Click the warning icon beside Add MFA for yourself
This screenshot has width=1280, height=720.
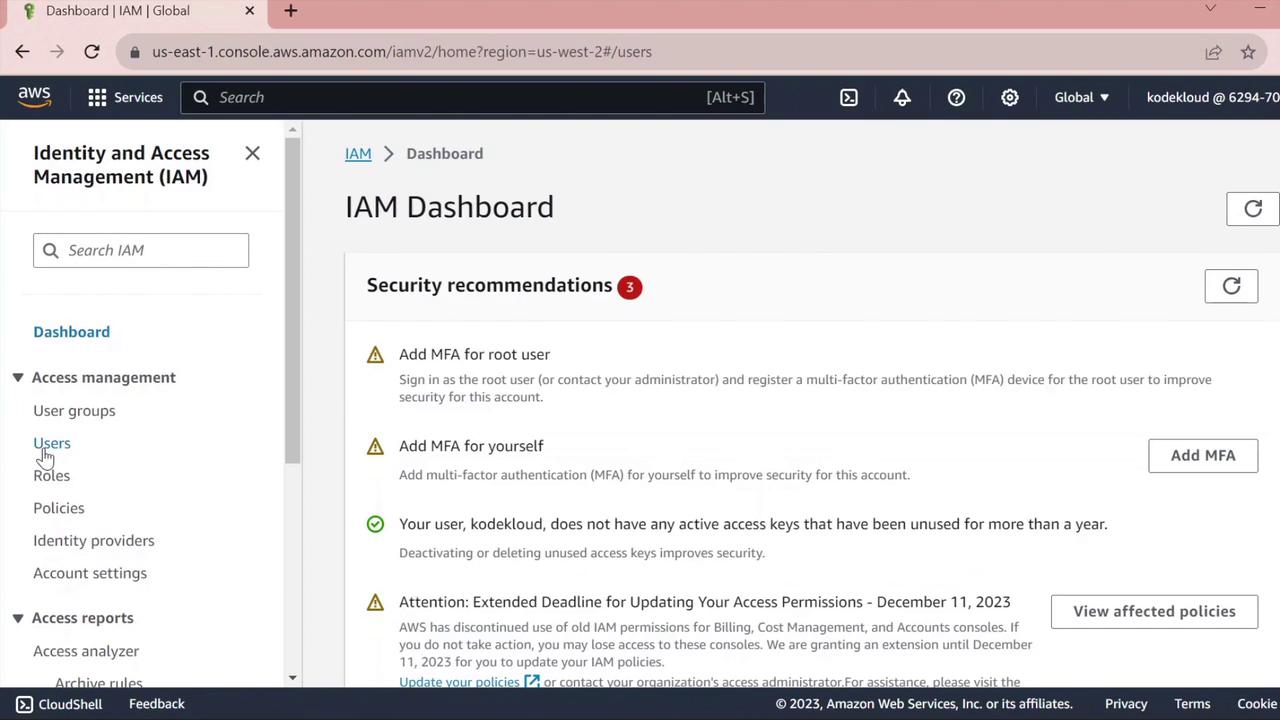tap(375, 447)
